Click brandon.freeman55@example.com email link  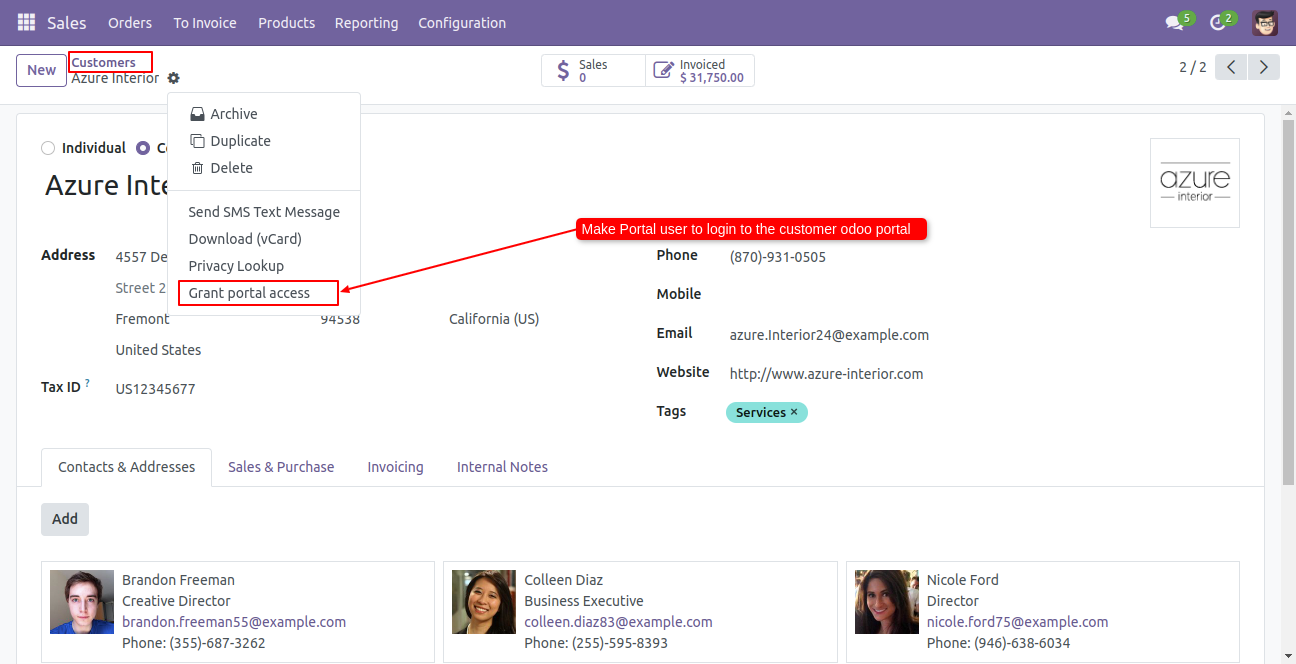pyautogui.click(x=234, y=622)
